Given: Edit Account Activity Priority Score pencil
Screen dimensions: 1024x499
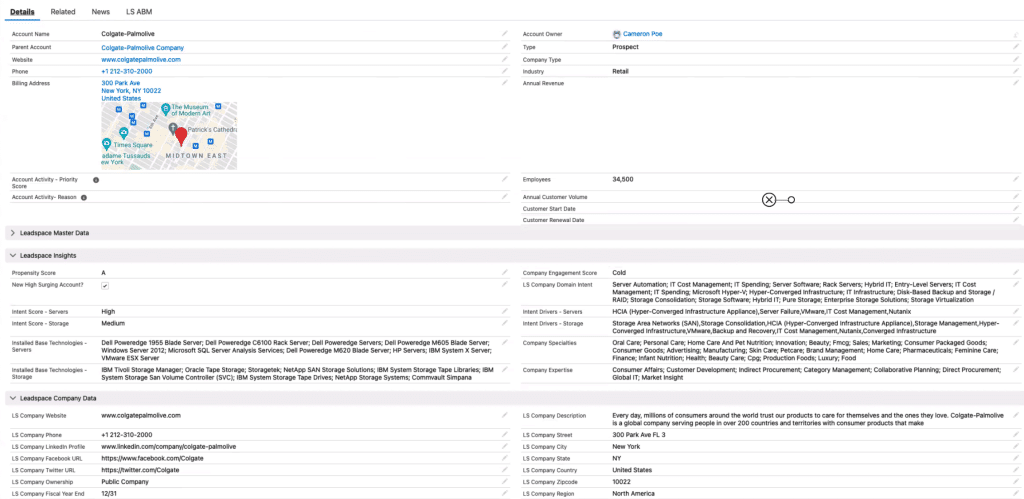Looking at the screenshot, I should click(x=504, y=178).
